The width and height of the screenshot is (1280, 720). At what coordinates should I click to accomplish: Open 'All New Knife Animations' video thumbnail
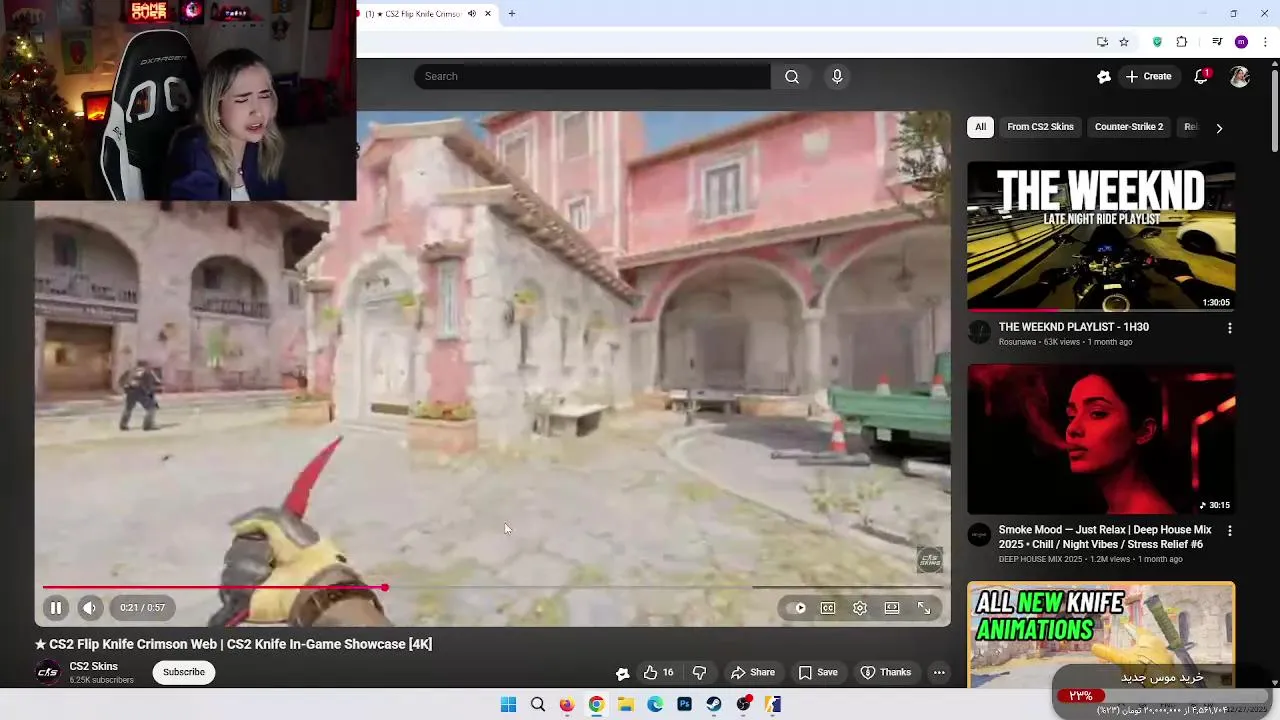(x=1101, y=633)
